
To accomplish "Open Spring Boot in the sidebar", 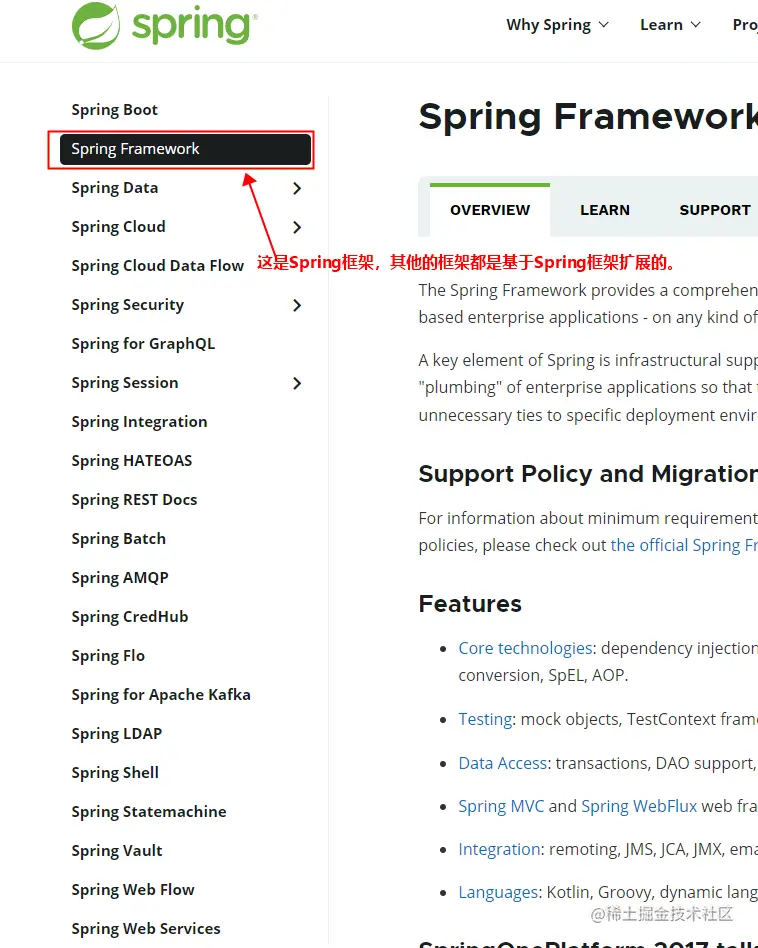I will click(114, 110).
